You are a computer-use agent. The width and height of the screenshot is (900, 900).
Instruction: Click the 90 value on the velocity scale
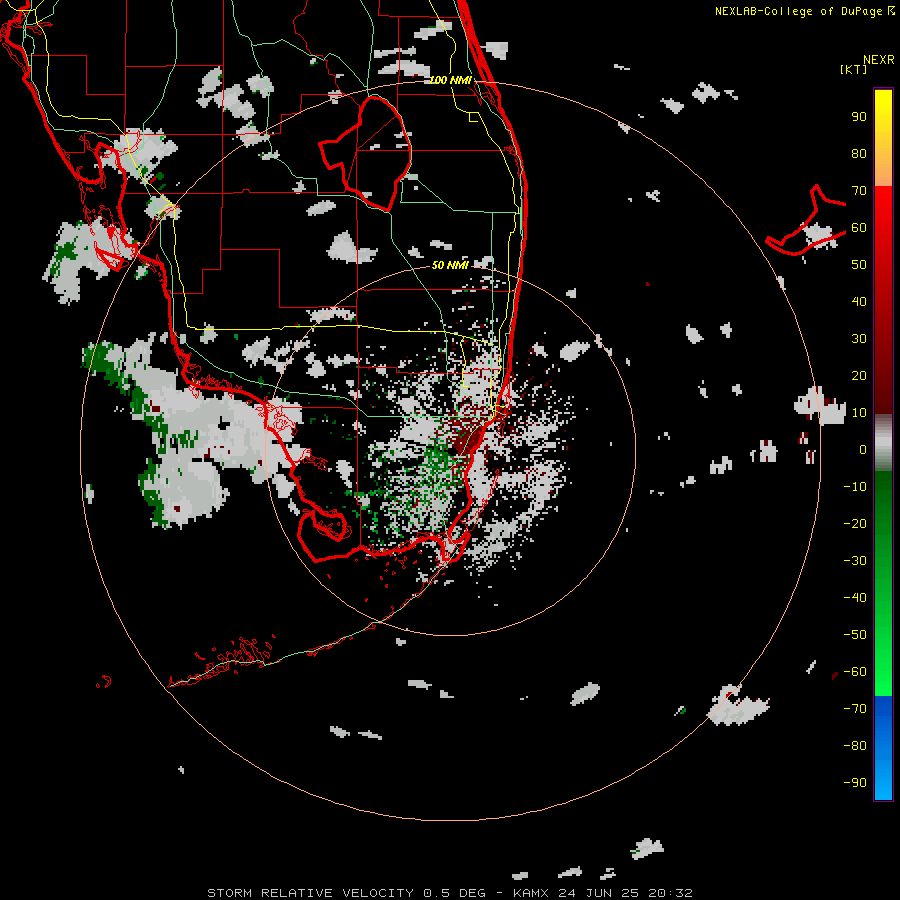tap(859, 117)
